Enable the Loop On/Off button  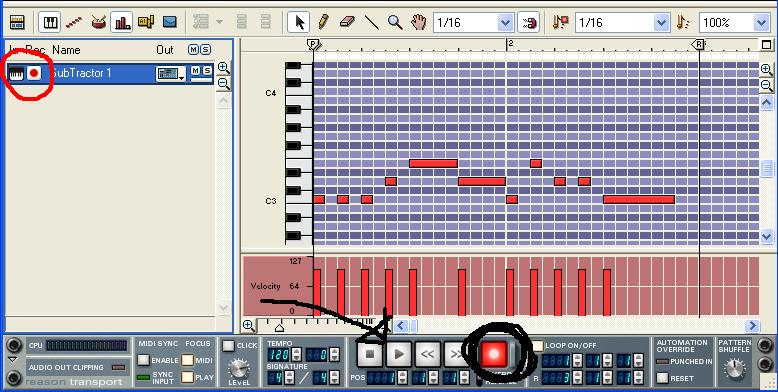pyautogui.click(x=537, y=345)
